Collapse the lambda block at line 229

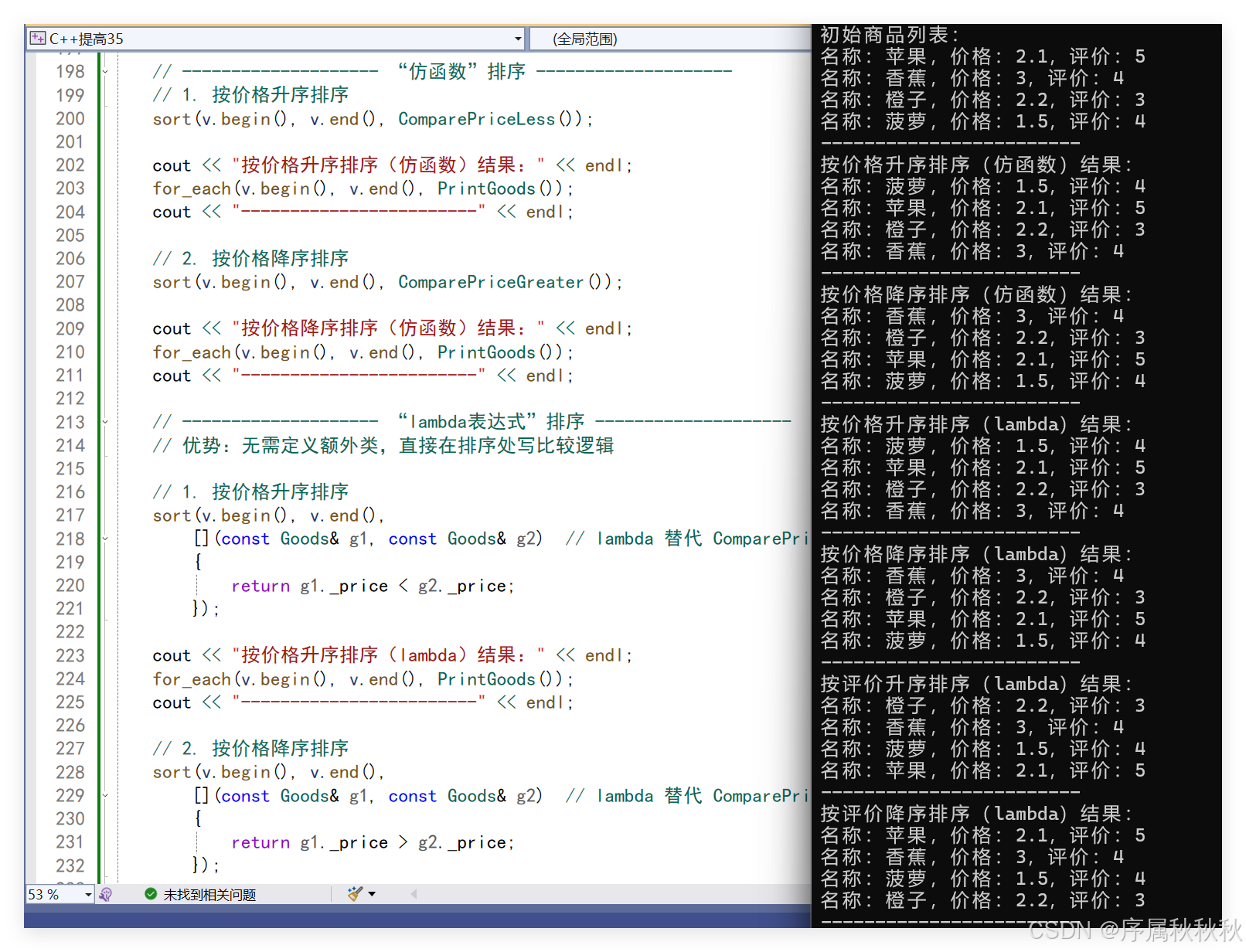pos(105,796)
